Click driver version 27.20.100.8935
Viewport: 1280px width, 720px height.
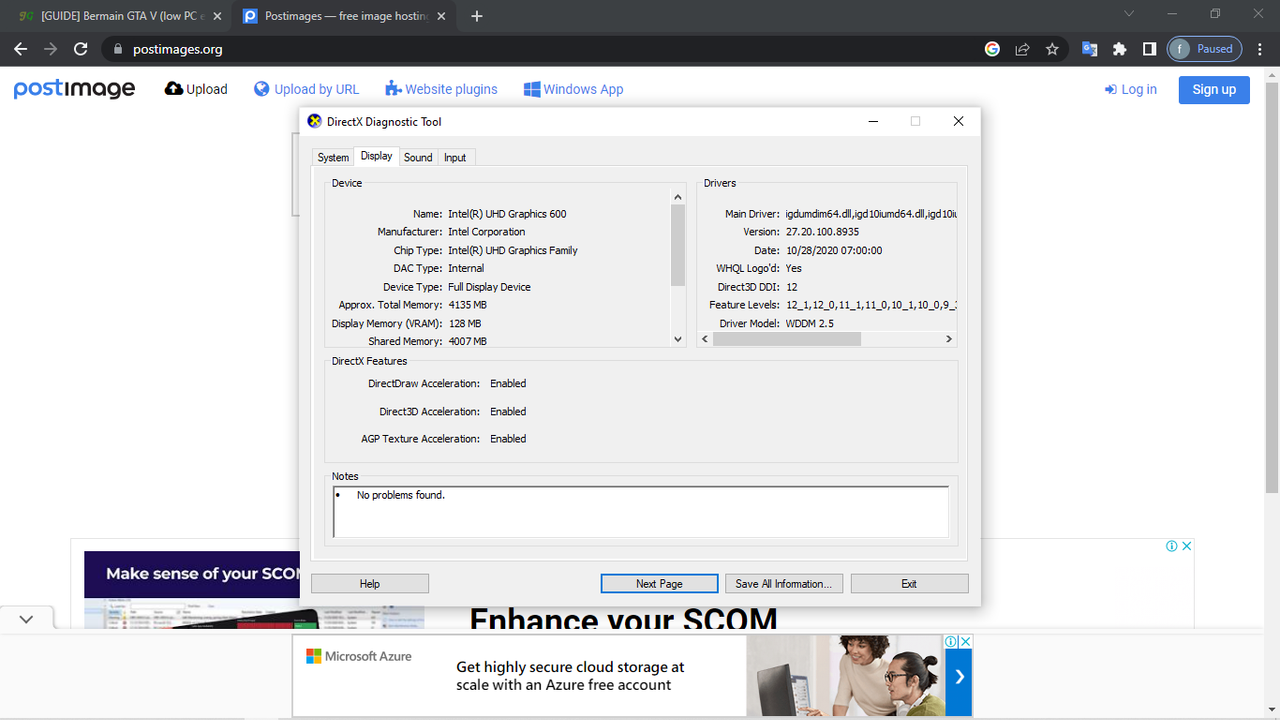click(x=822, y=232)
